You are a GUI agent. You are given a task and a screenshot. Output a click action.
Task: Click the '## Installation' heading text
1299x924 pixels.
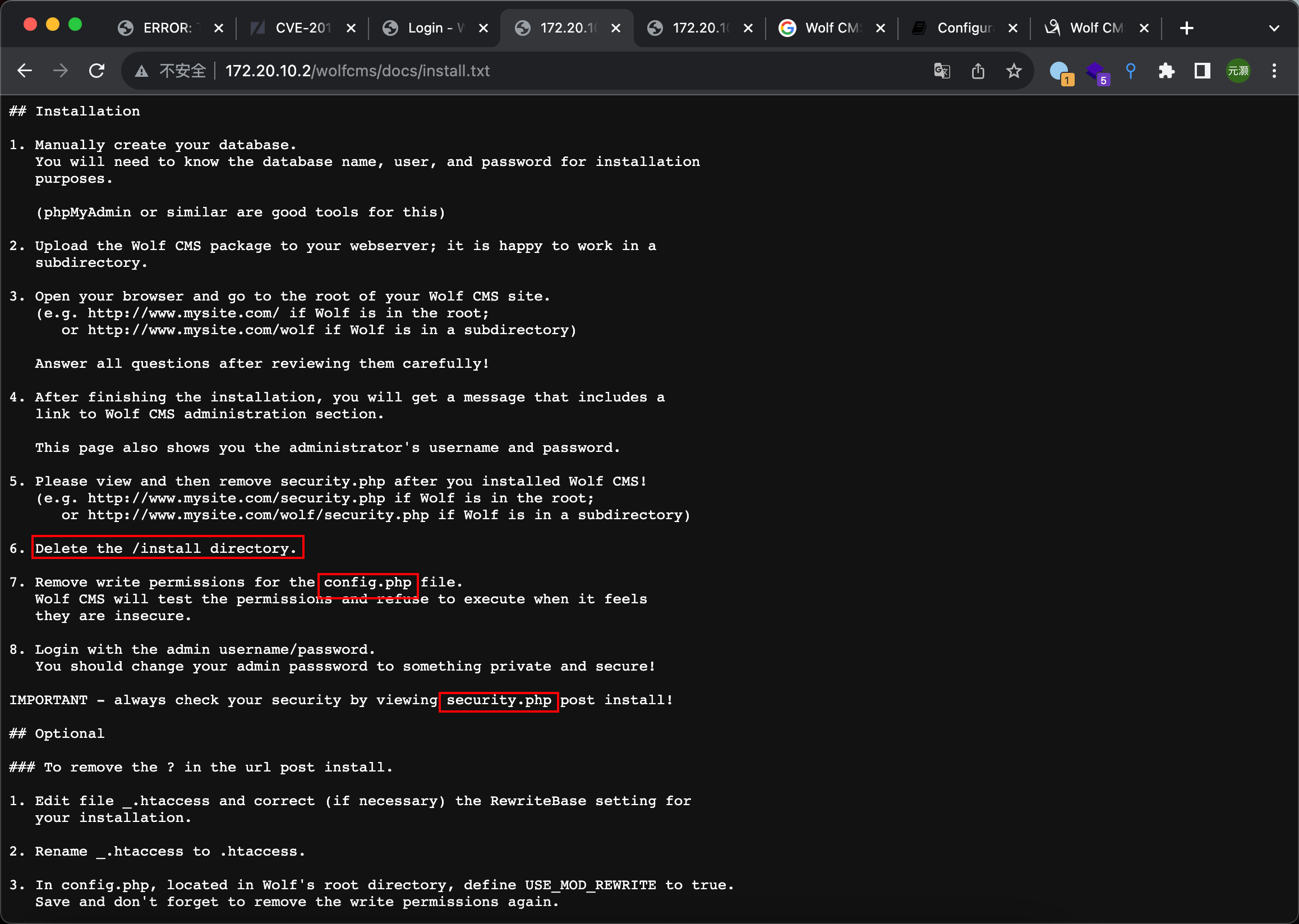click(75, 112)
